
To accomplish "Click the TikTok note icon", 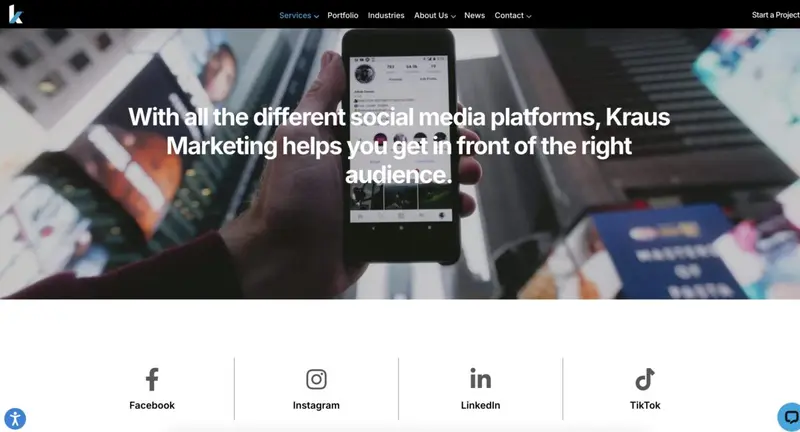I will pos(645,379).
